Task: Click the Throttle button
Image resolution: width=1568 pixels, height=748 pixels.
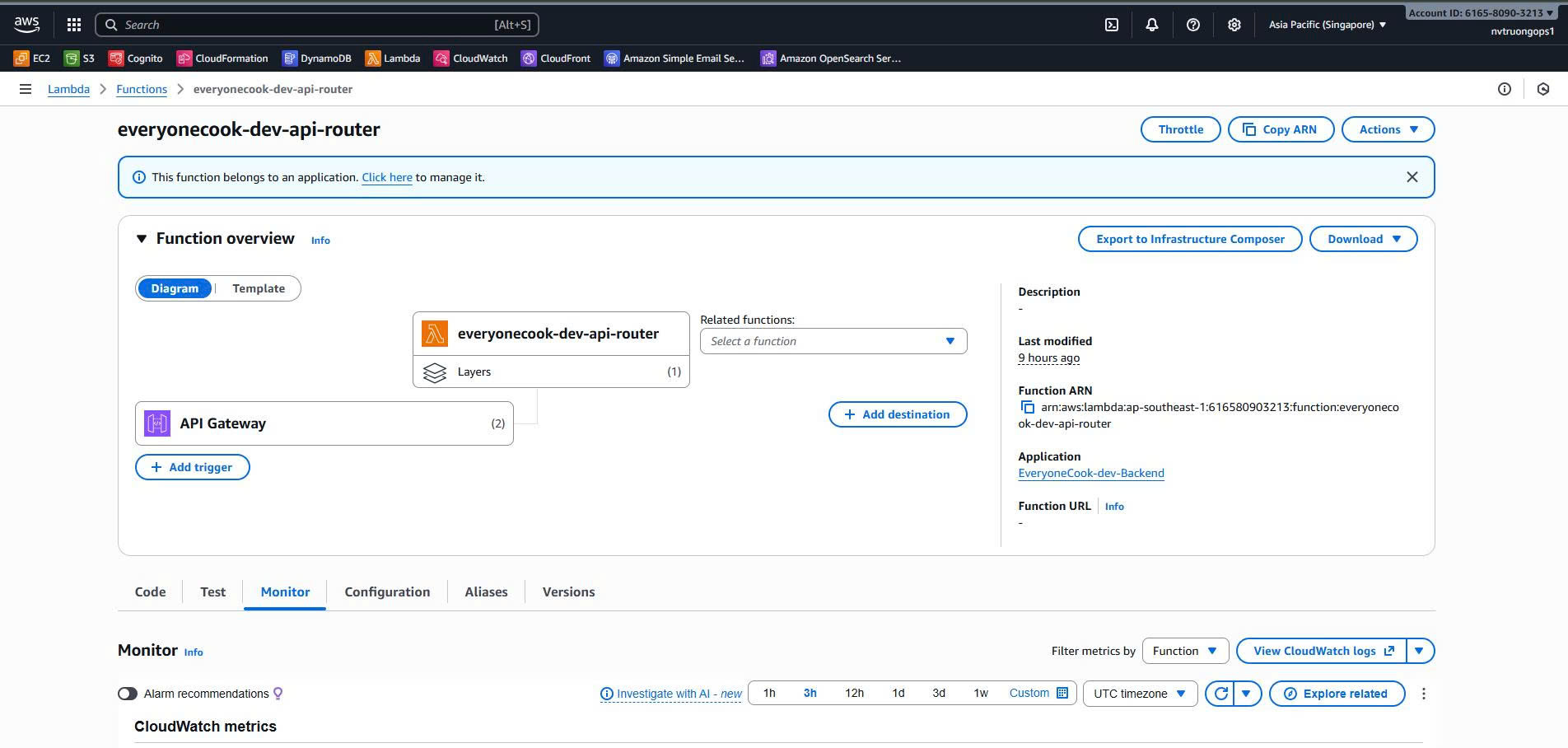Action: pyautogui.click(x=1181, y=129)
